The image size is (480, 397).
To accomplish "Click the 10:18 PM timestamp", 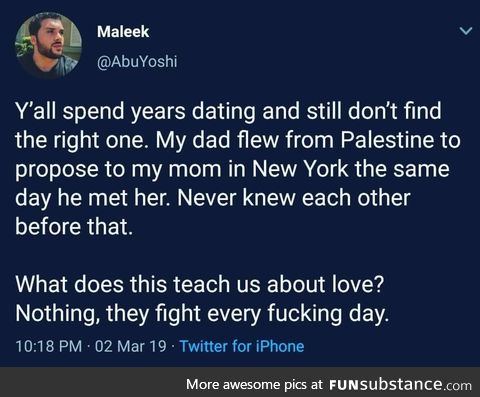I will [x=49, y=346].
